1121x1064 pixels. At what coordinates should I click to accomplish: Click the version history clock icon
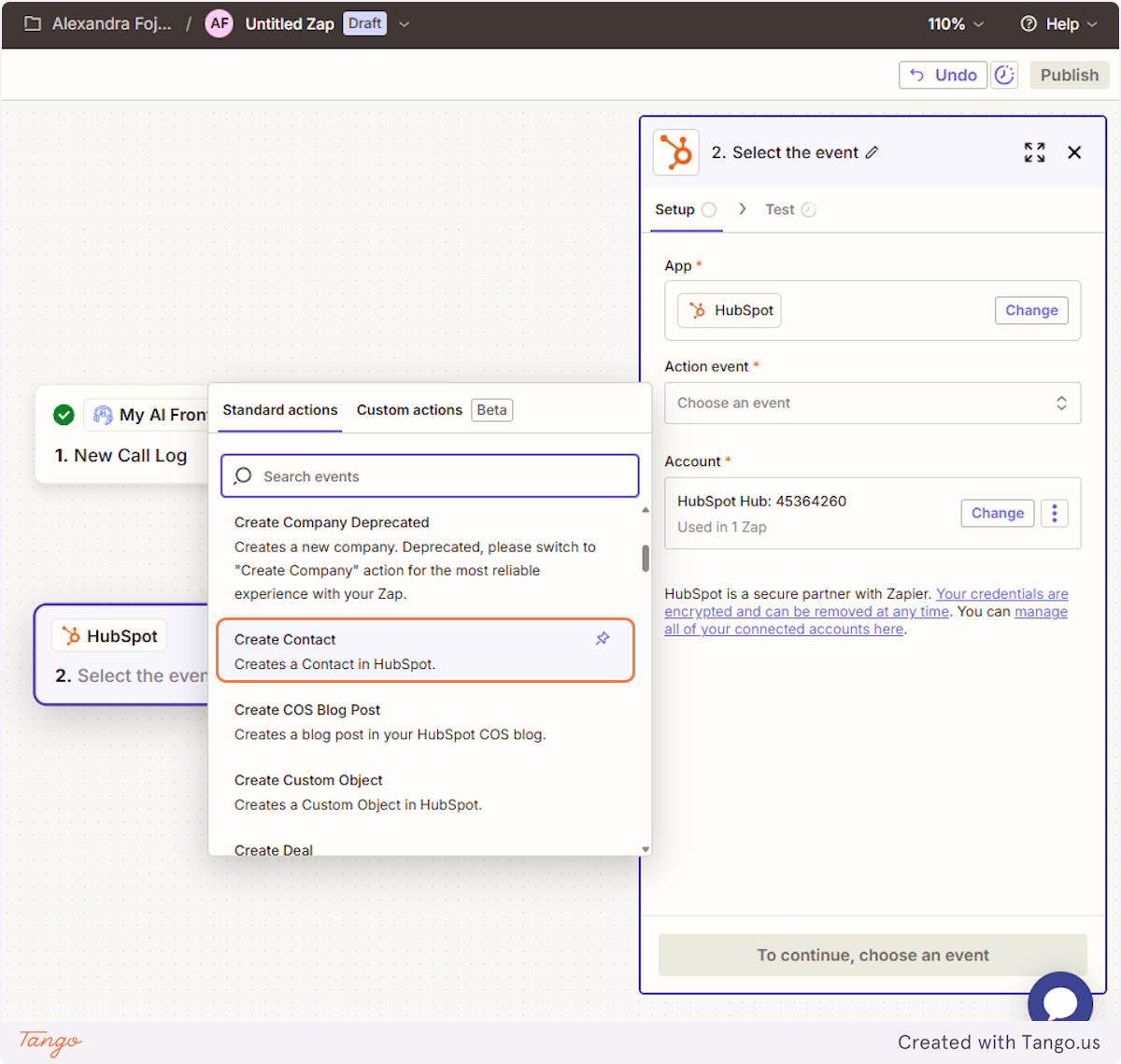click(1004, 75)
